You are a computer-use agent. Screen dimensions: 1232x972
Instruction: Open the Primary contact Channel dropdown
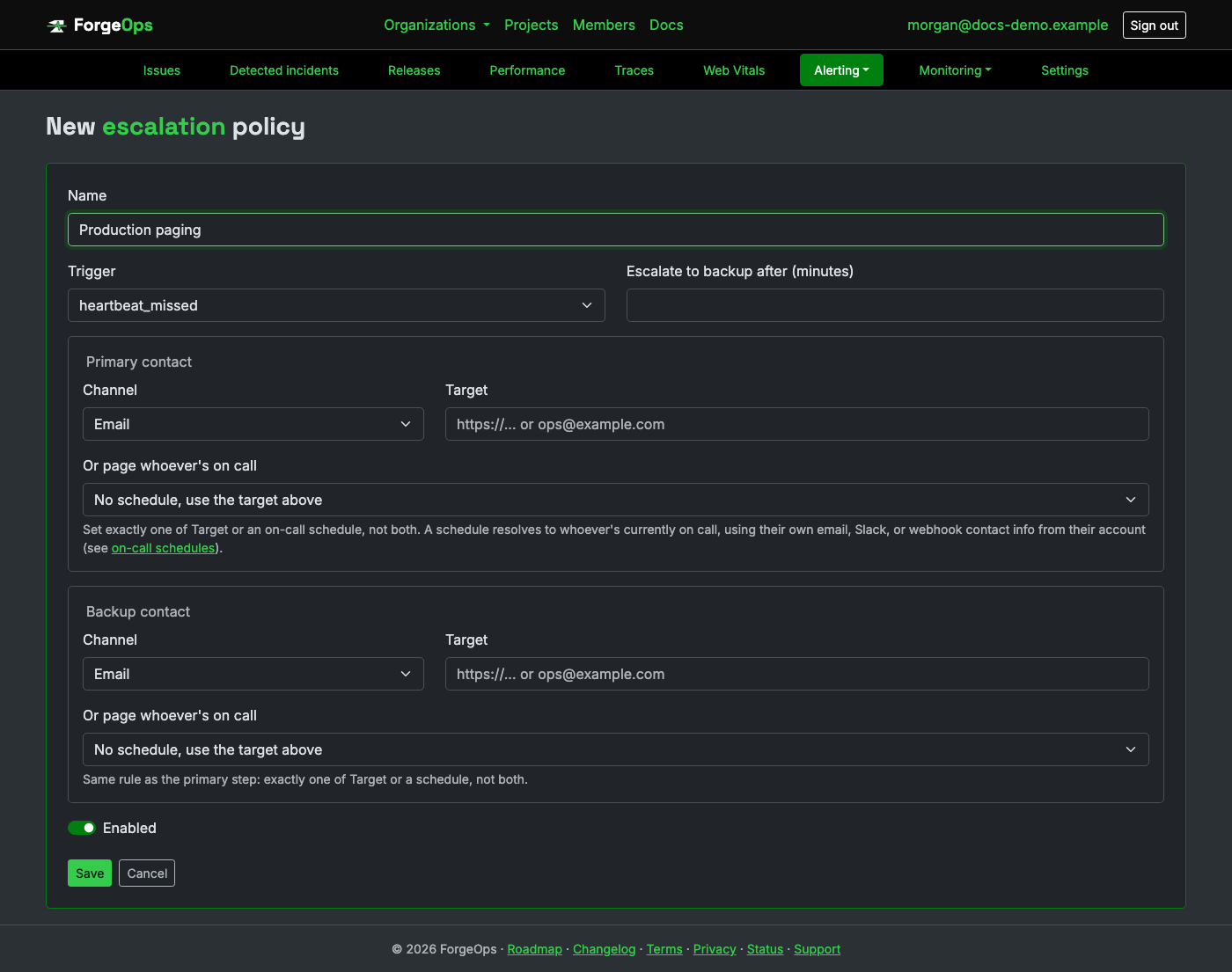253,424
